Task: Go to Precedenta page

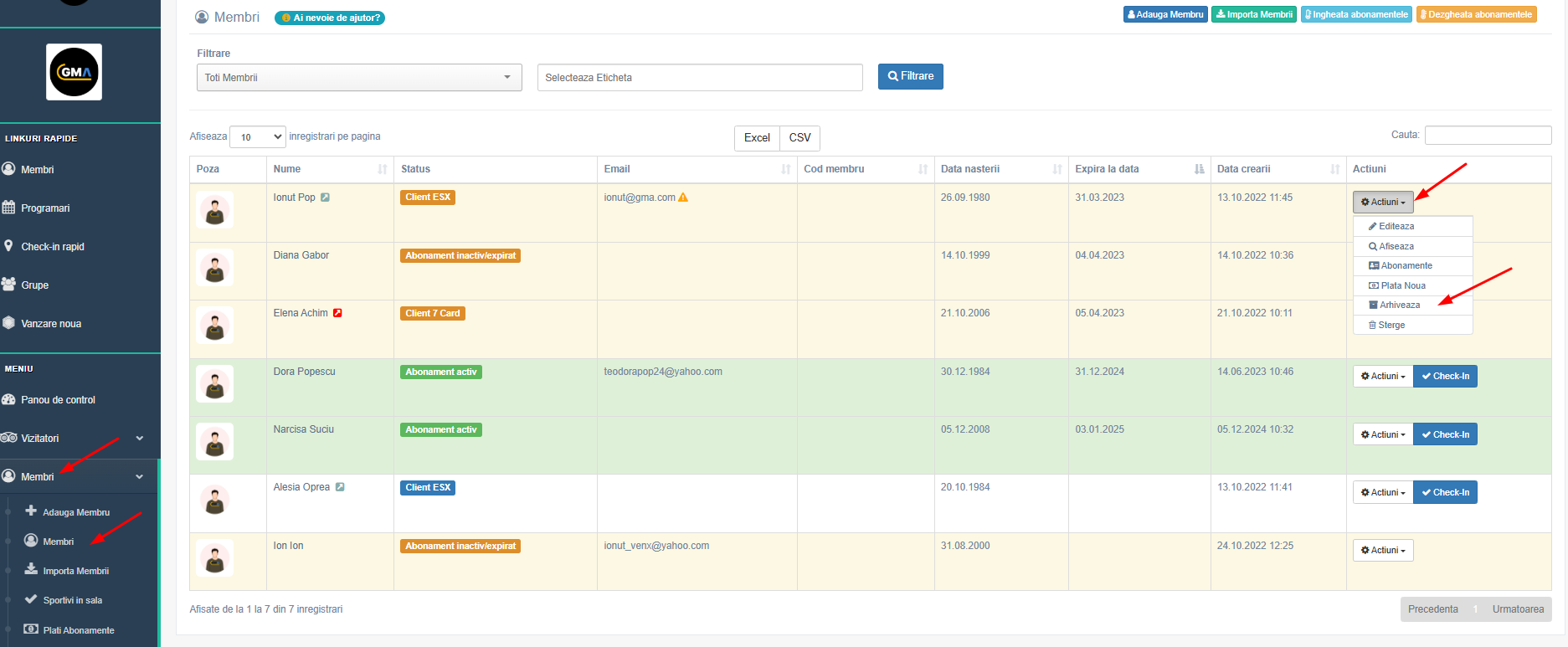Action: pos(1432,609)
